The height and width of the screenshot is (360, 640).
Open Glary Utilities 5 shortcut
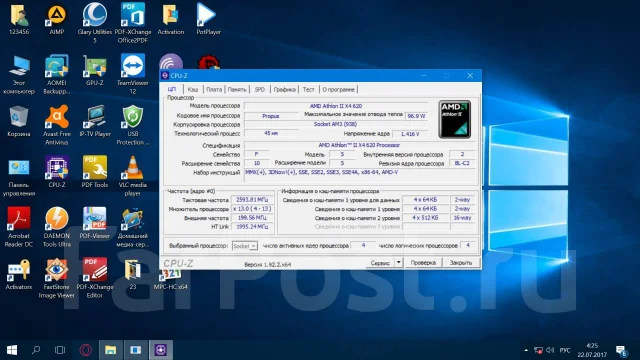[x=95, y=23]
